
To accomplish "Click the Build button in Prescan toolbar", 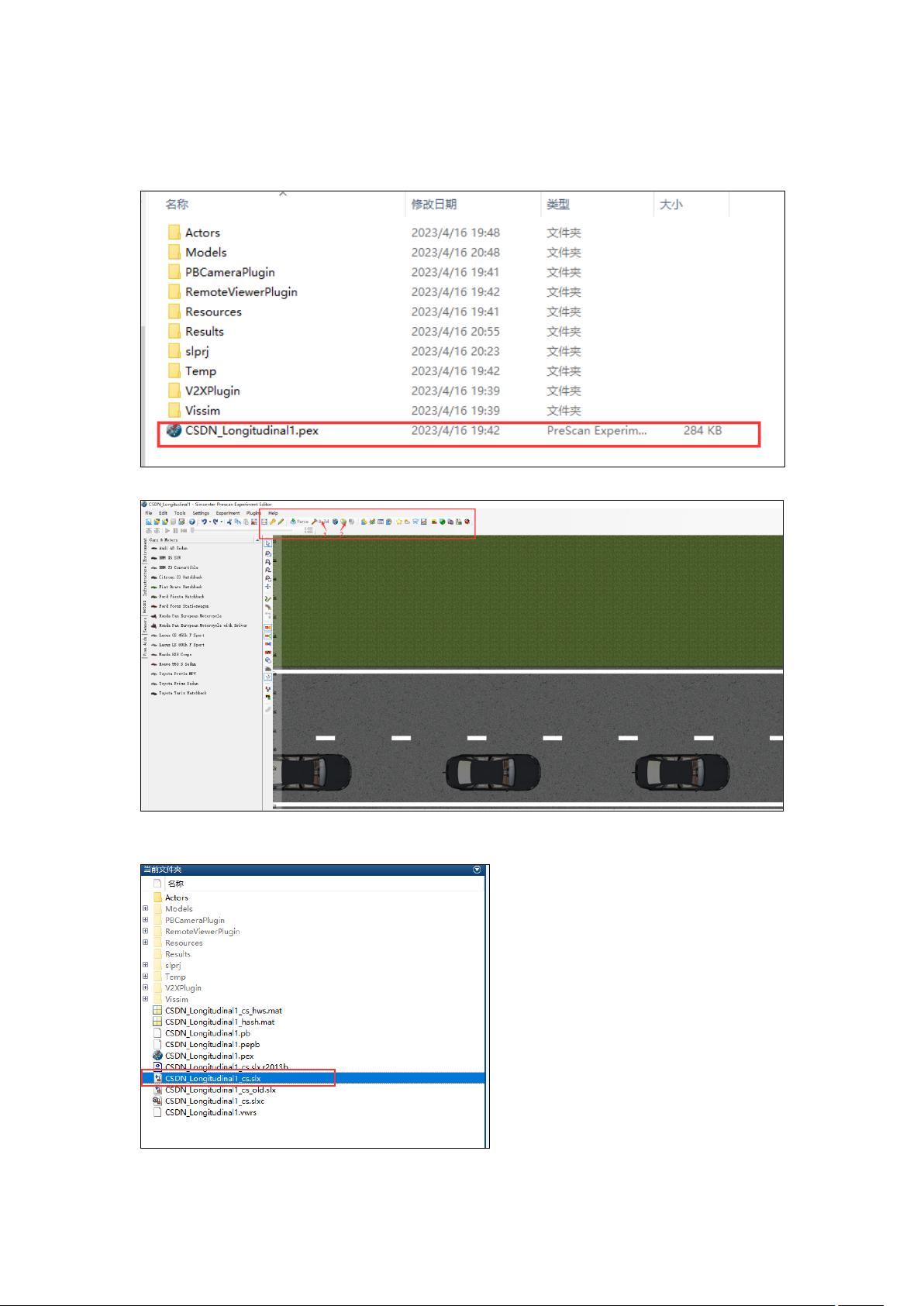I will pyautogui.click(x=320, y=522).
